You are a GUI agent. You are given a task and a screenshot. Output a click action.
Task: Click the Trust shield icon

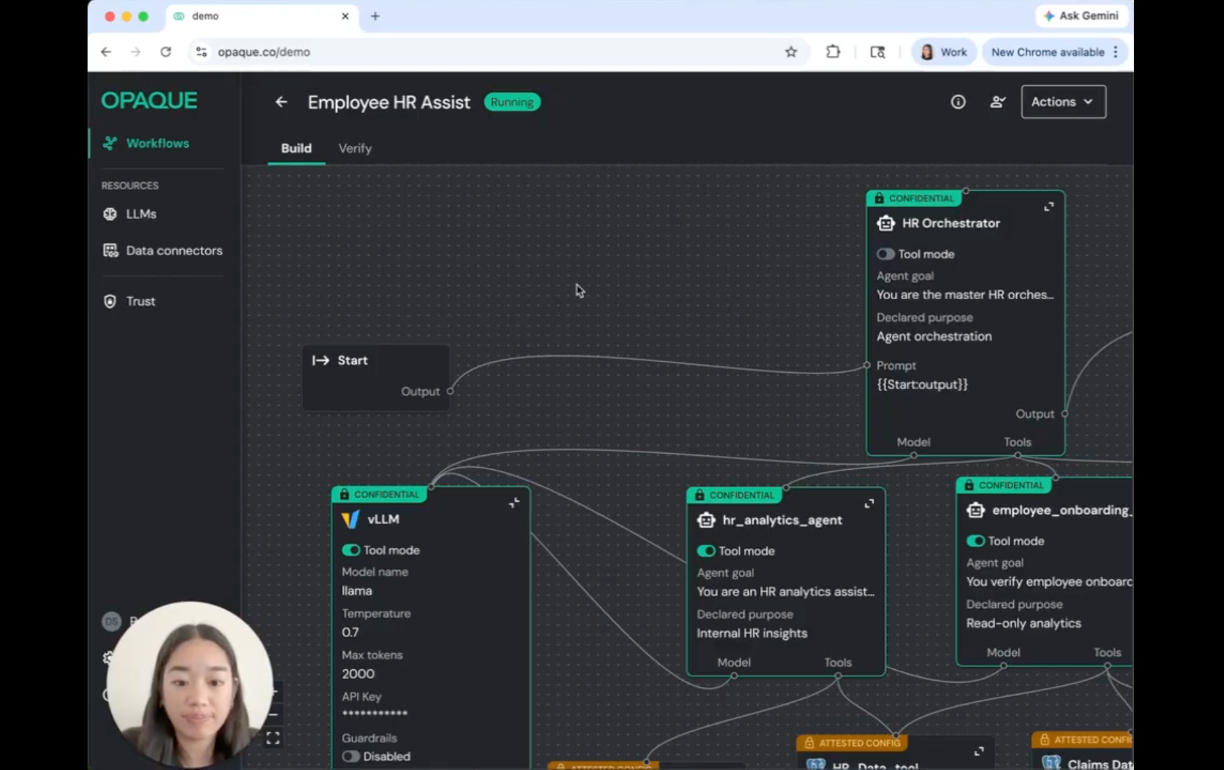tap(110, 301)
